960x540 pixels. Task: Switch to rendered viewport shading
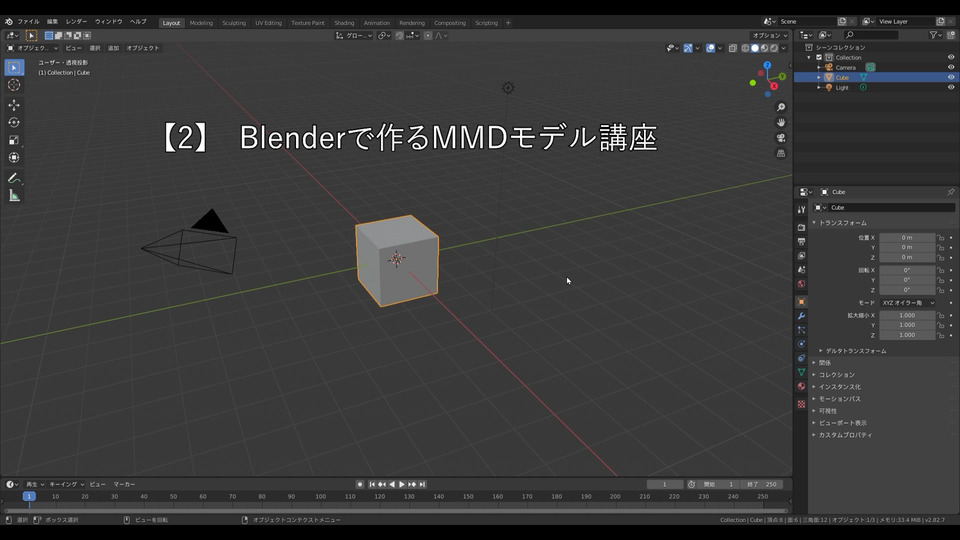(x=774, y=48)
